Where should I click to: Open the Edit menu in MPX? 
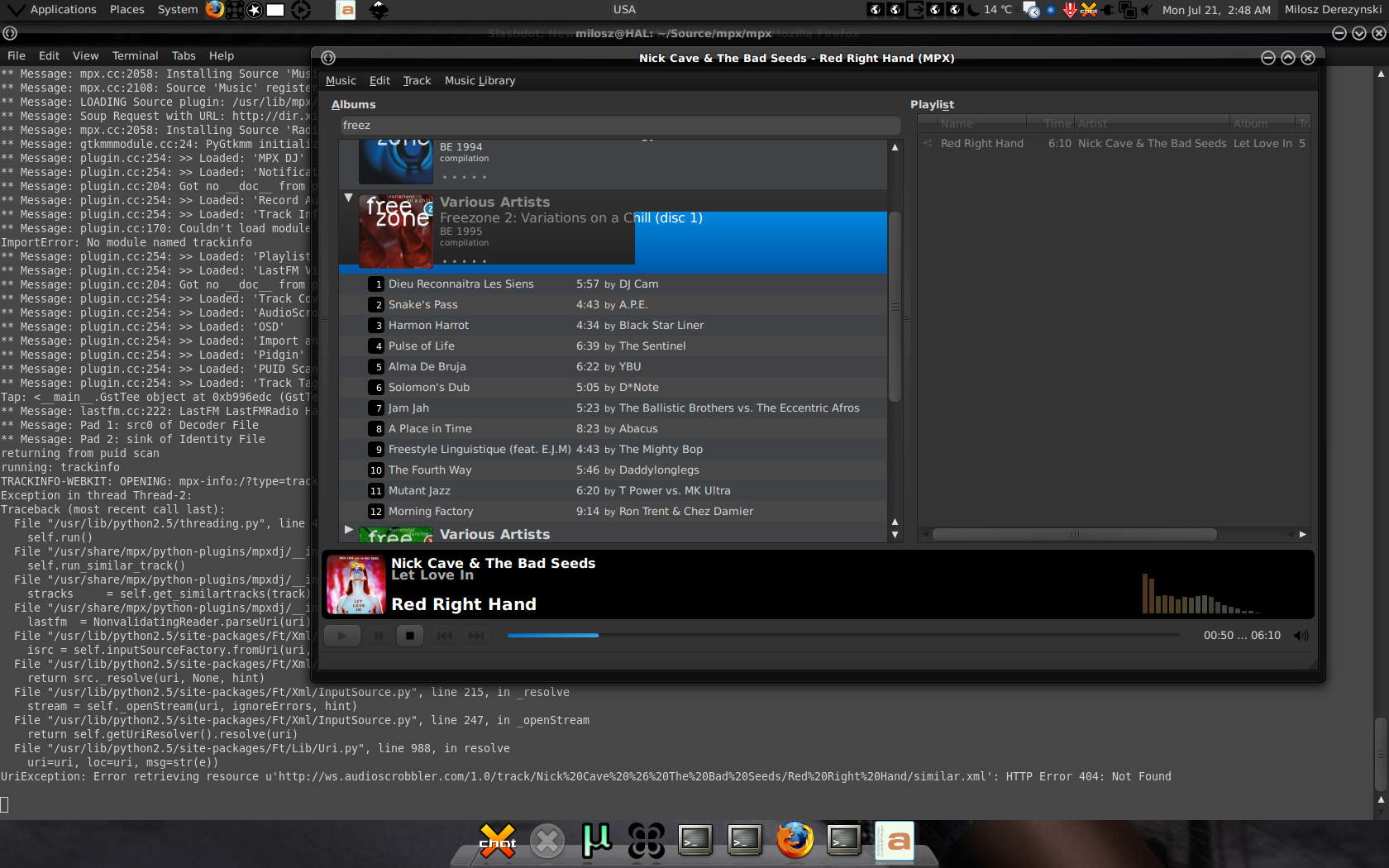tap(379, 81)
